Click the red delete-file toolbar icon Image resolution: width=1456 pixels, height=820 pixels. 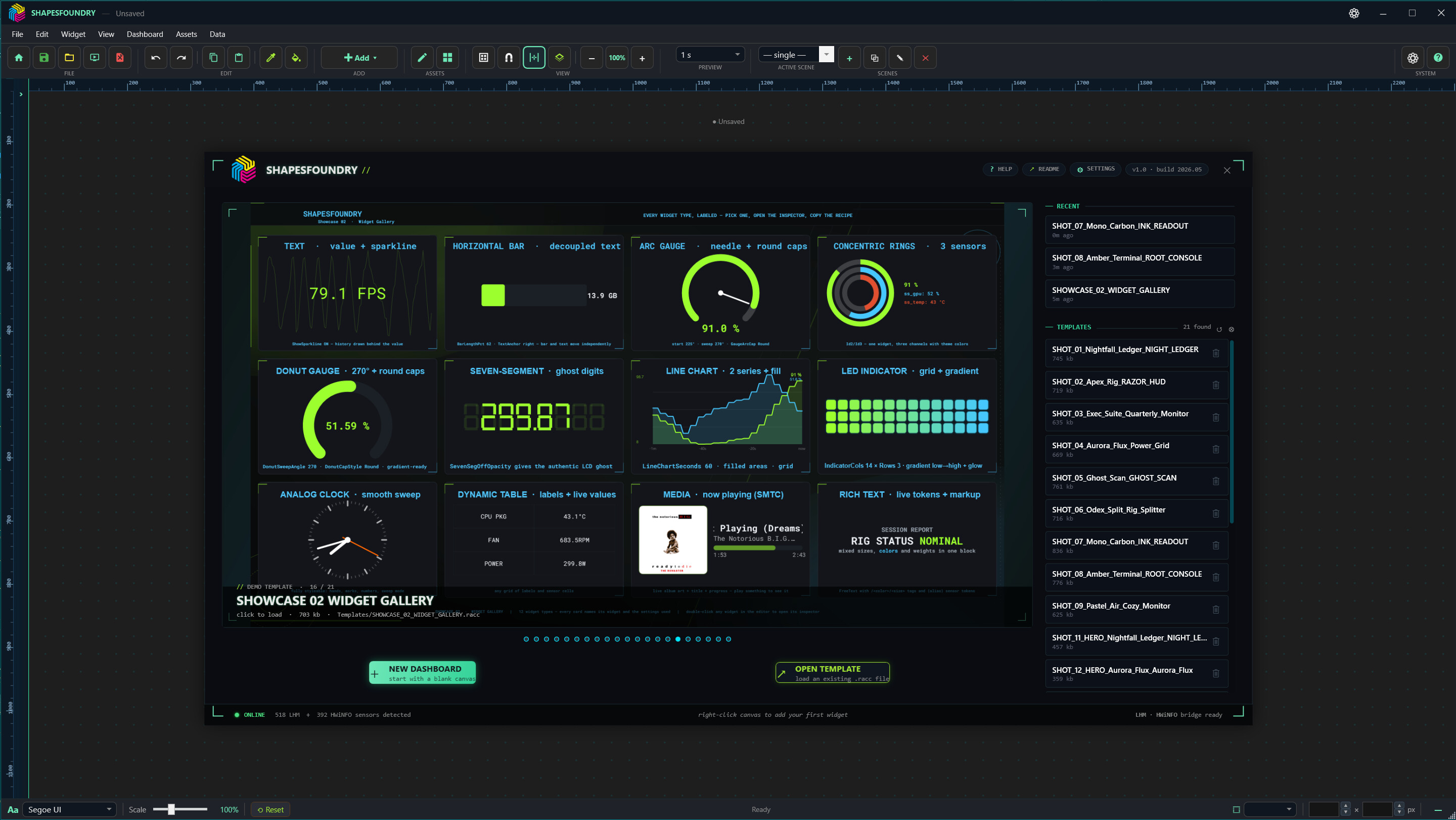pos(120,58)
